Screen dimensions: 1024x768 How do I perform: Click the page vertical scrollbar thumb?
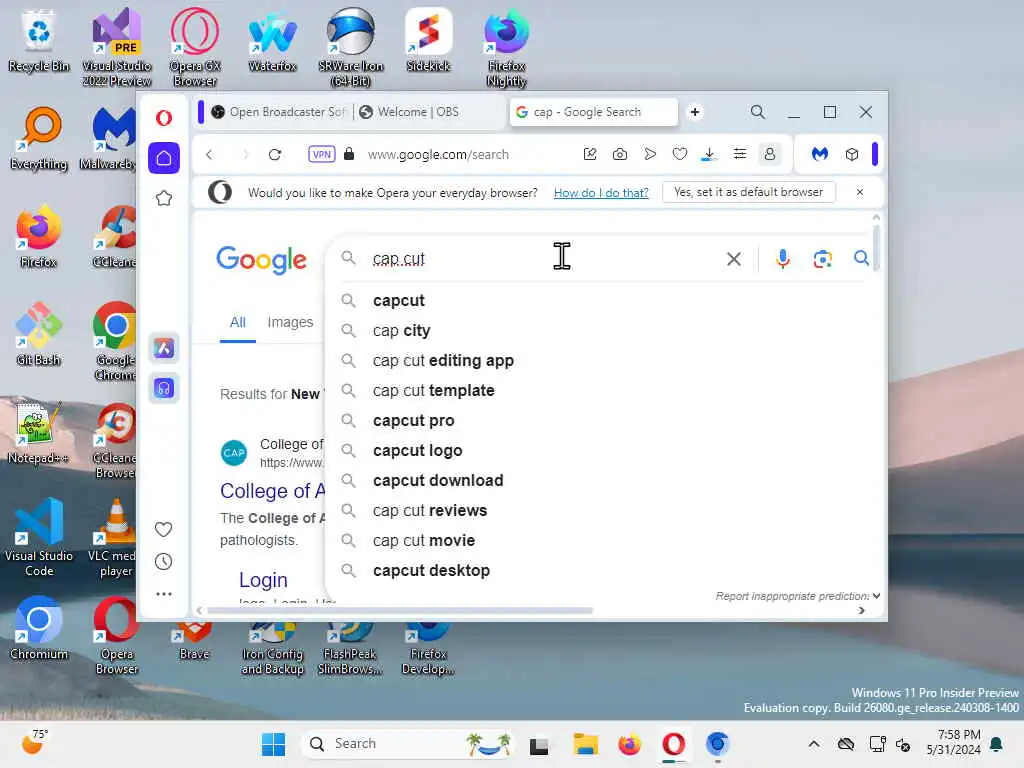[x=876, y=248]
